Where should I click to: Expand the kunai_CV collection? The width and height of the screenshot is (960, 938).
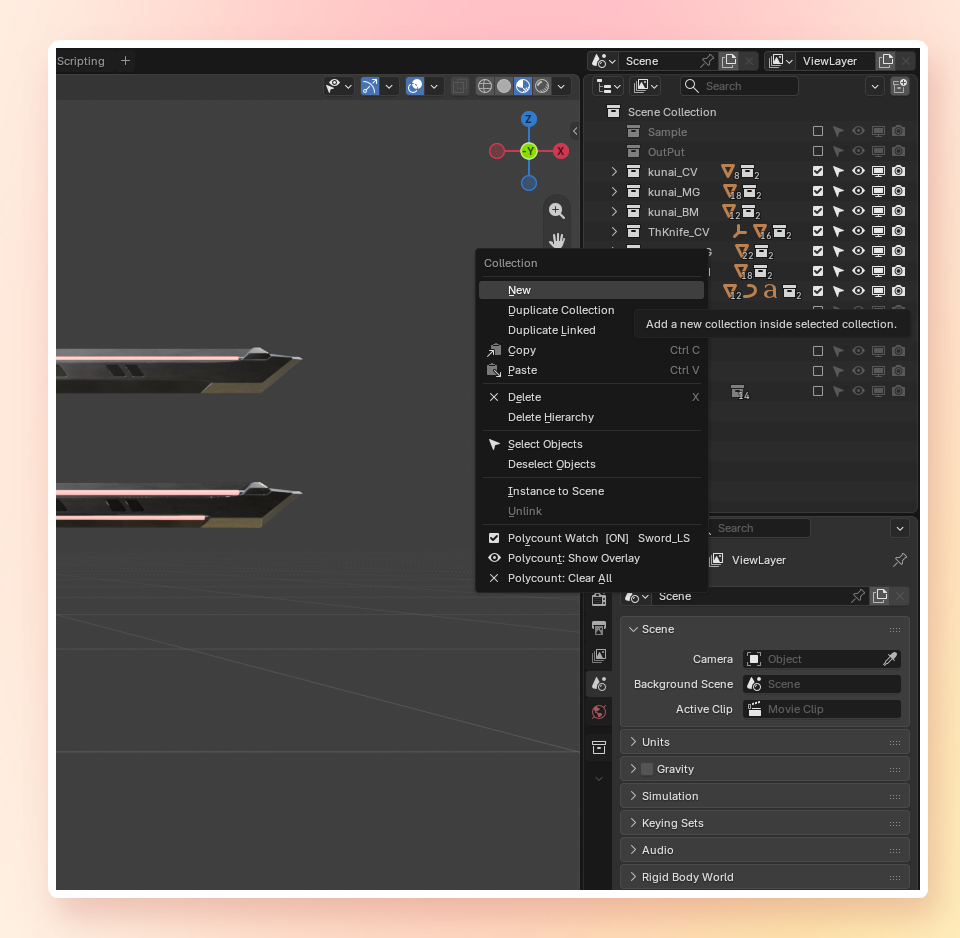(x=614, y=172)
